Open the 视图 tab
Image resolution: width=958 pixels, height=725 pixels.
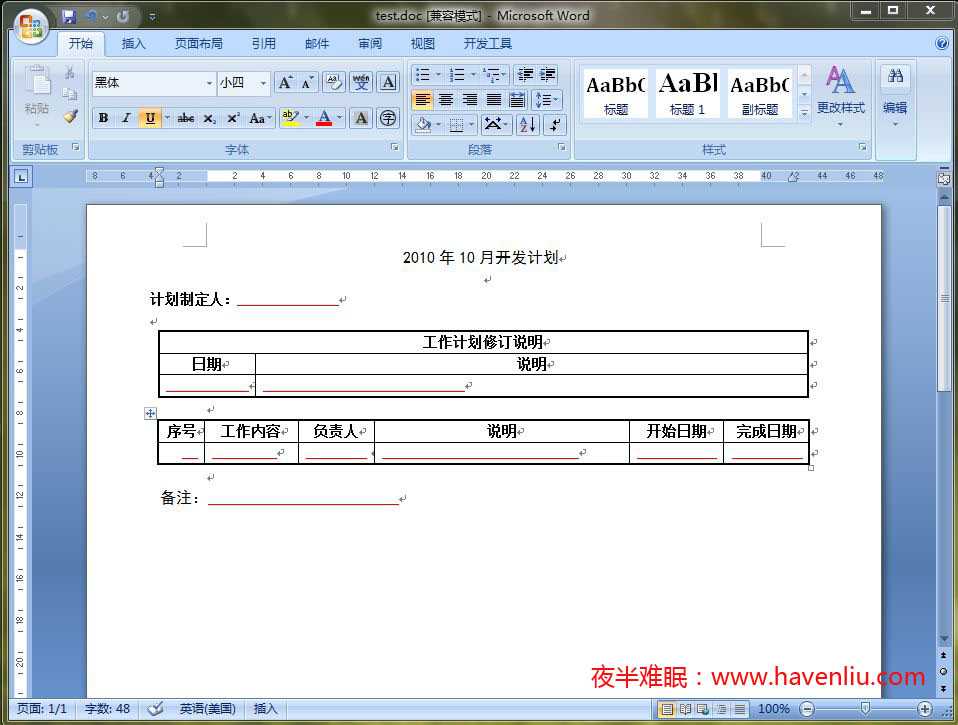(423, 43)
